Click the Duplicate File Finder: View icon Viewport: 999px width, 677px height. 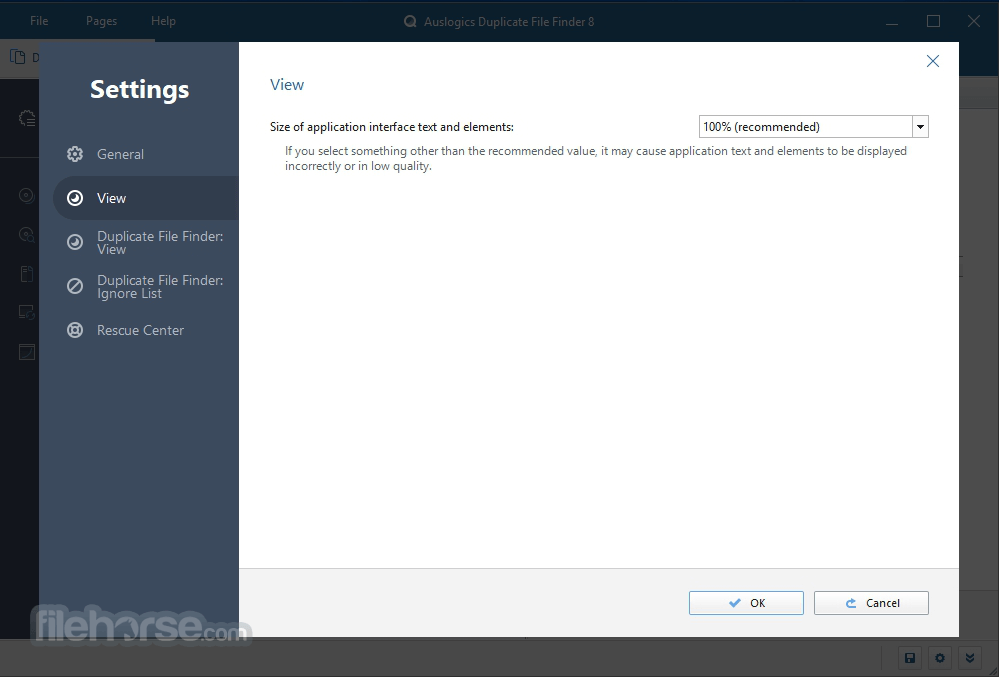click(x=75, y=242)
